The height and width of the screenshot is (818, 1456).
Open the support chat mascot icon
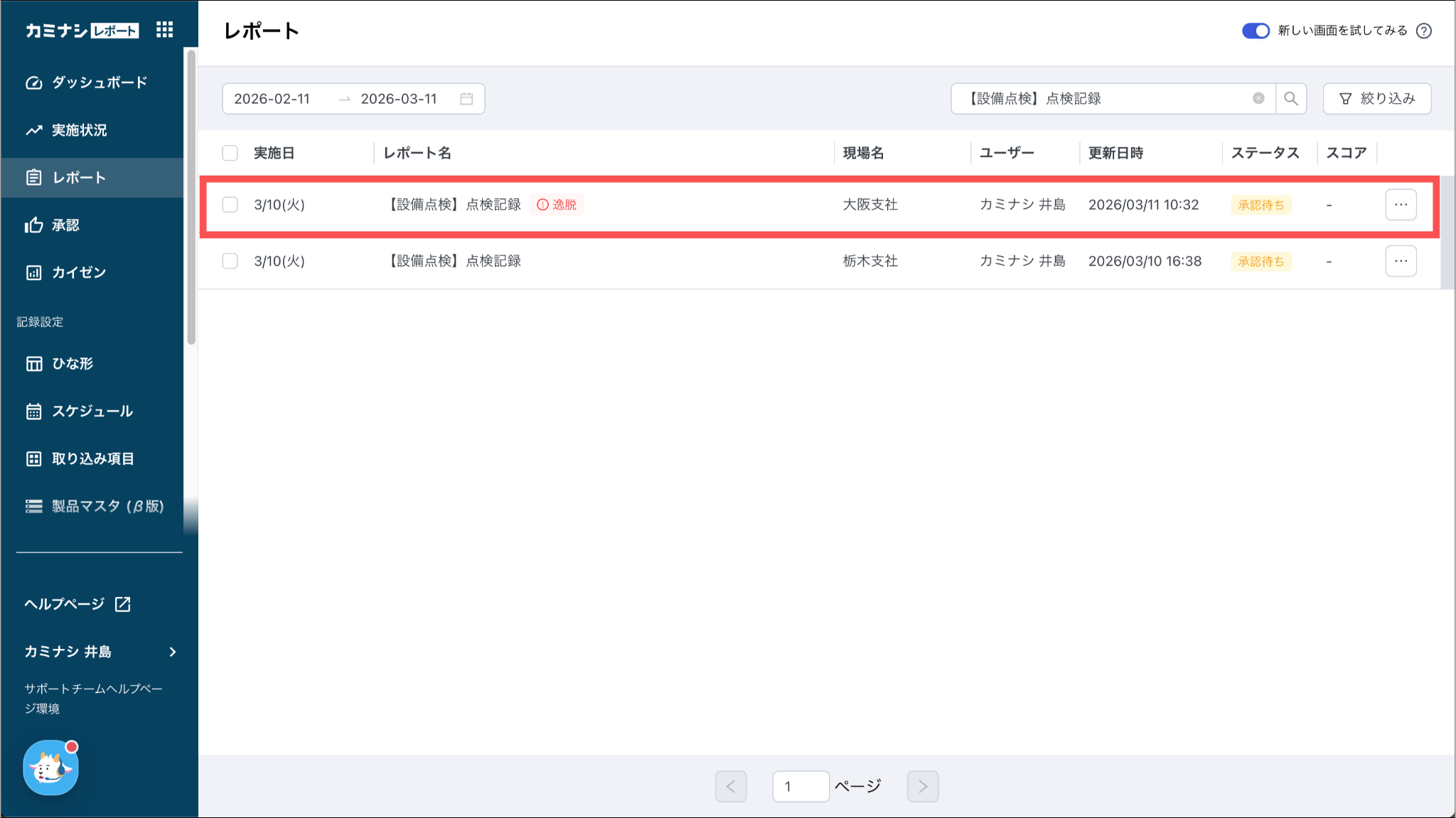pyautogui.click(x=50, y=768)
